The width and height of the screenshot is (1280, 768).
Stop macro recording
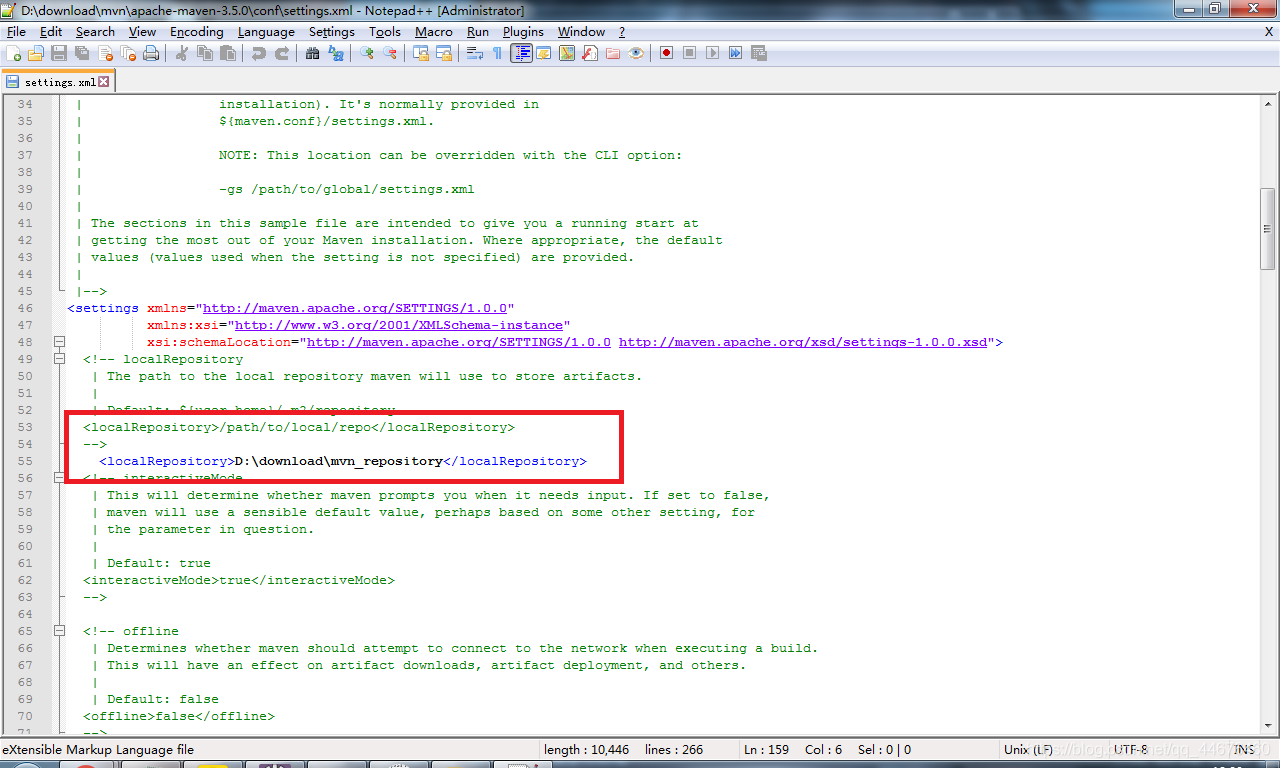689,53
